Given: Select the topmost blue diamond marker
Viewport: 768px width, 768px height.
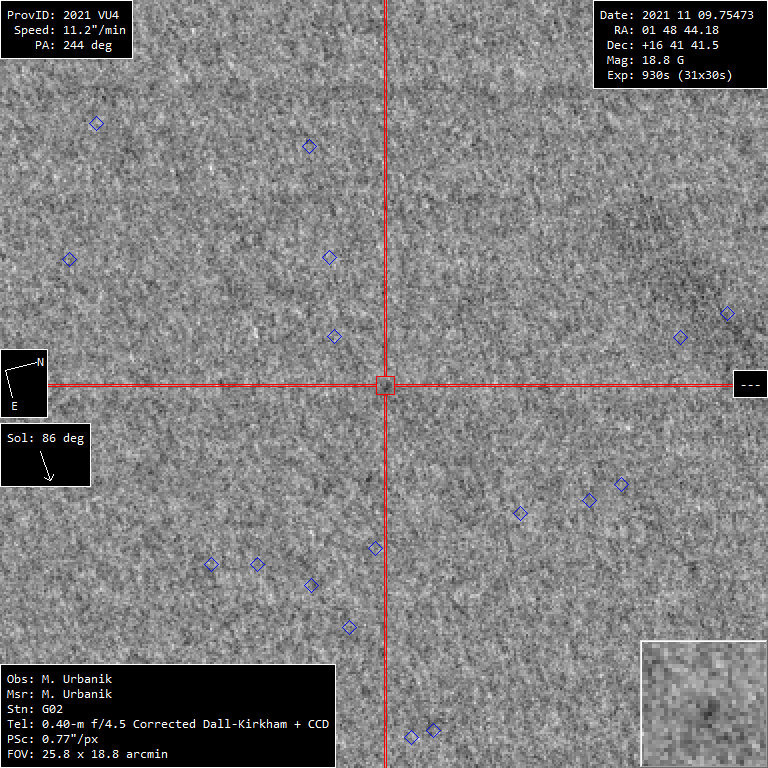Looking at the screenshot, I should coord(96,123).
